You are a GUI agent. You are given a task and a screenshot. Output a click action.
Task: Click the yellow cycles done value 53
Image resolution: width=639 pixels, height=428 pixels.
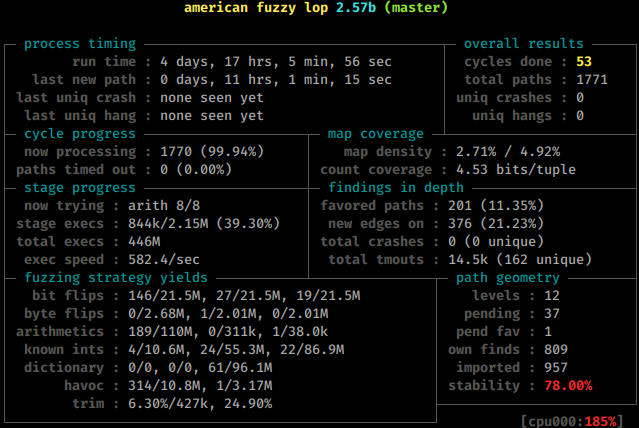[x=584, y=62]
